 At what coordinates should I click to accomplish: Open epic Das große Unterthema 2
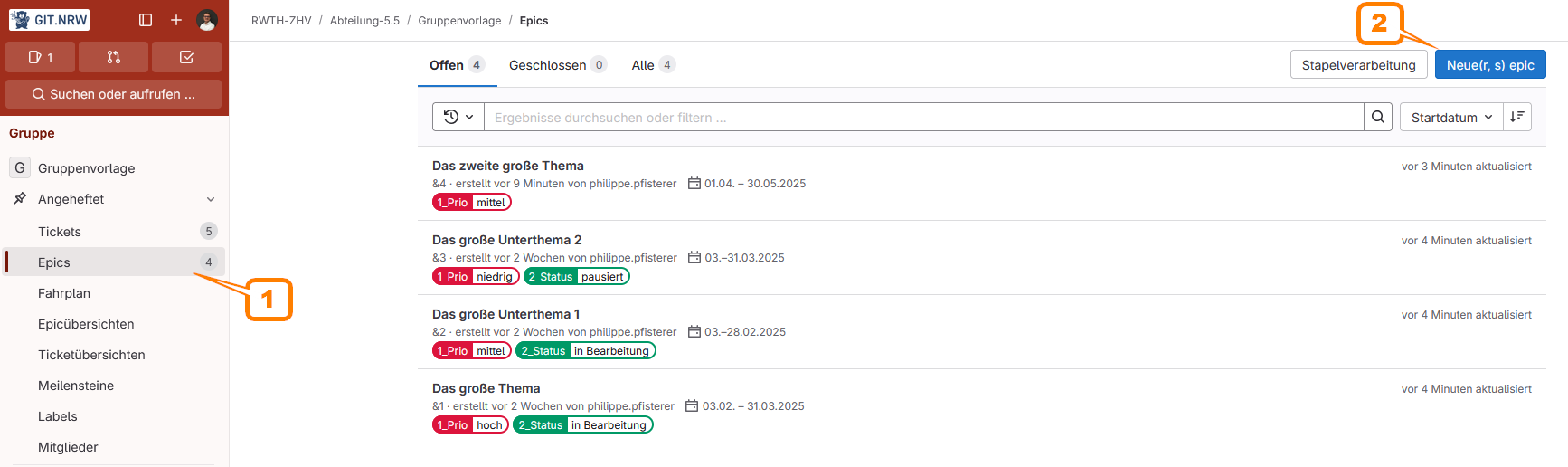[506, 240]
